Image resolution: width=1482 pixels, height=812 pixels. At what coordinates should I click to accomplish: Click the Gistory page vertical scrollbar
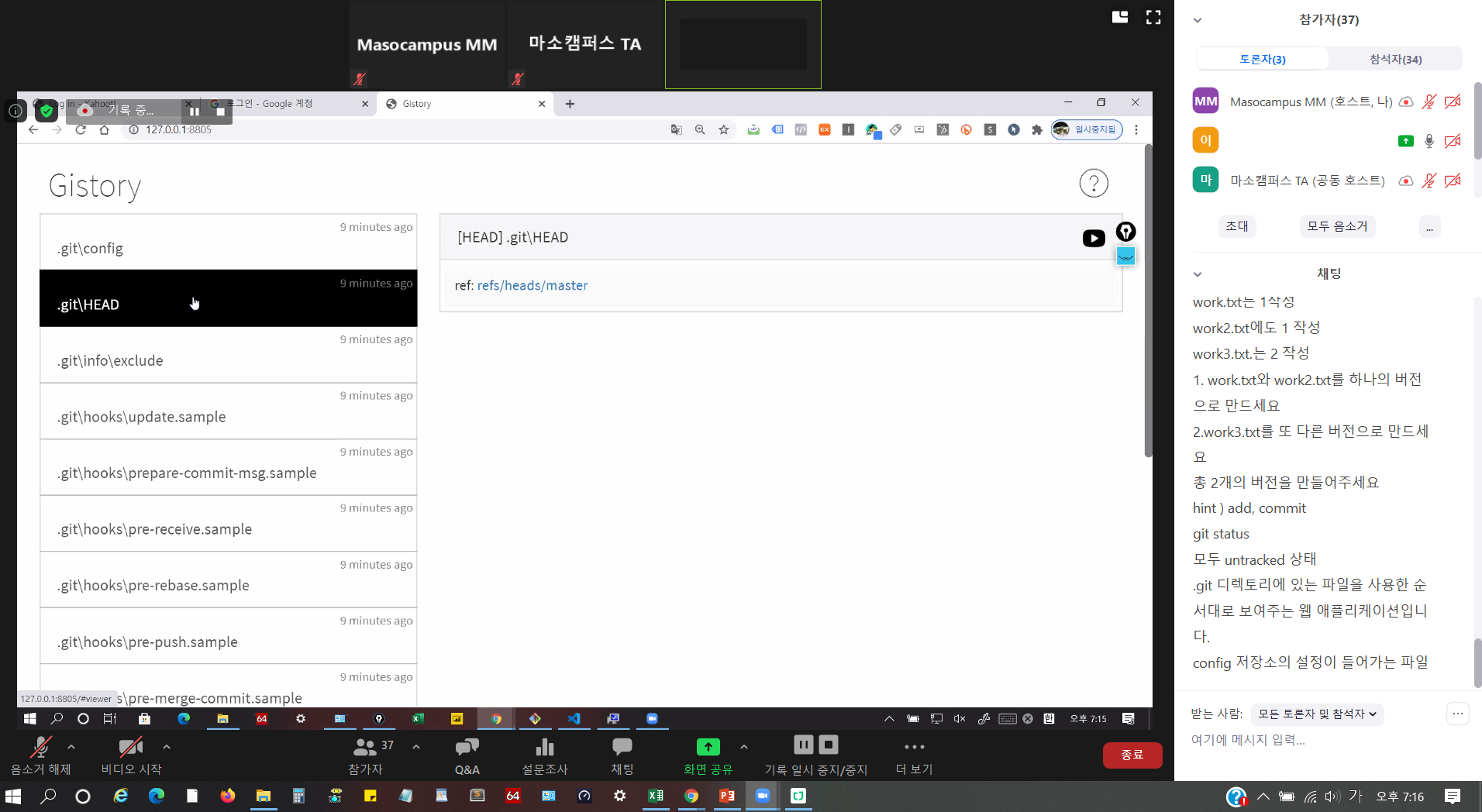click(1148, 302)
